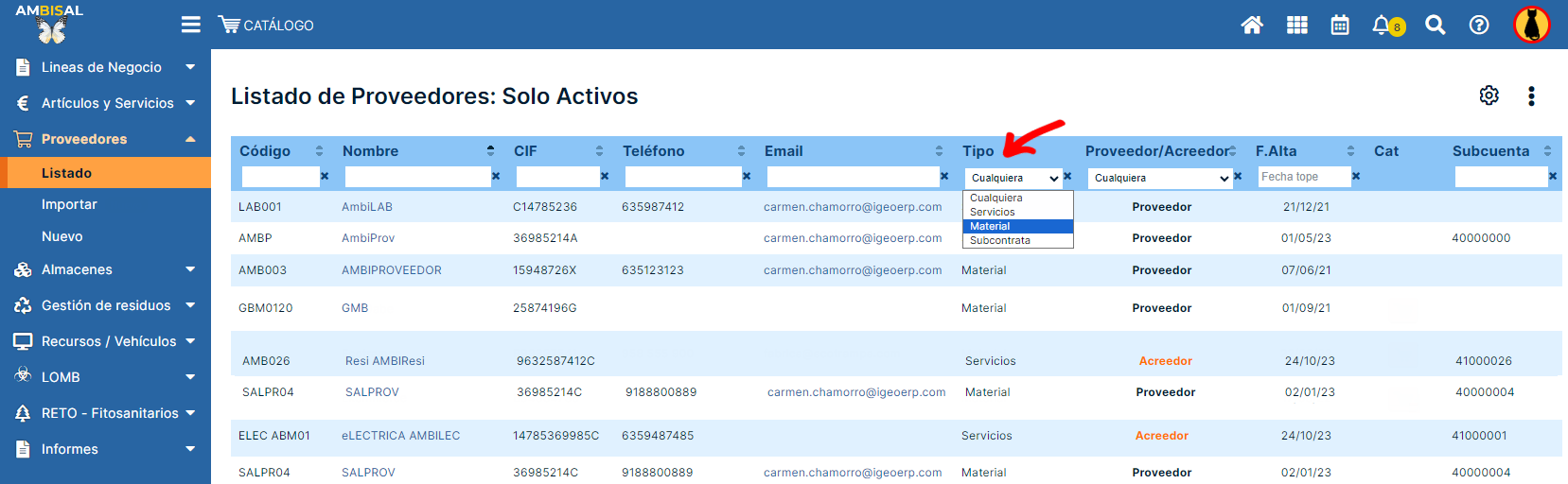
Task: Open the vertical three-dot options menu
Action: 1531,95
